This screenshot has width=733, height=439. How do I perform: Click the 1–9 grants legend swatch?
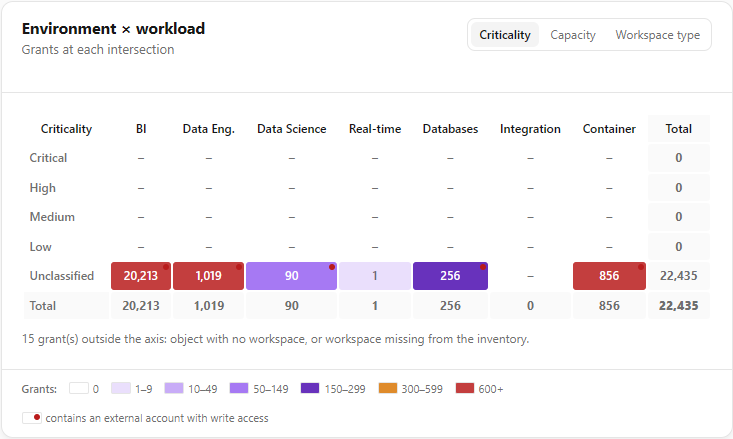(x=121, y=388)
